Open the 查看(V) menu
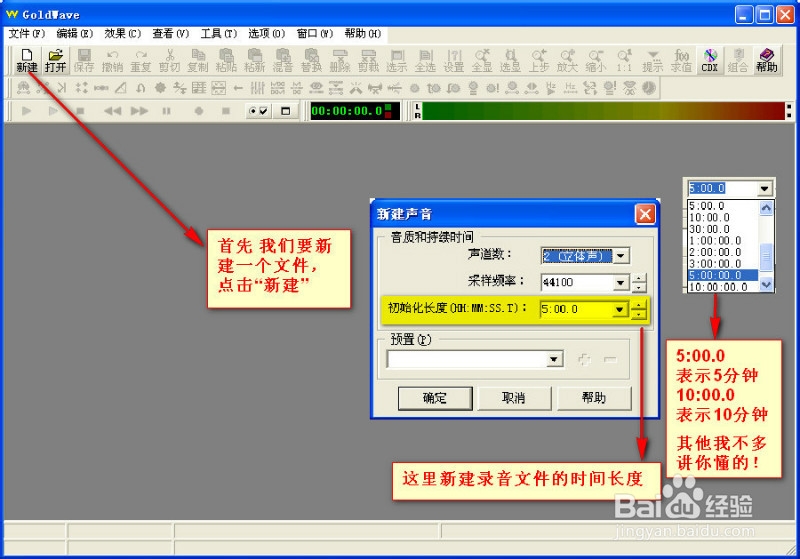Viewport: 800px width, 559px height. (x=170, y=34)
